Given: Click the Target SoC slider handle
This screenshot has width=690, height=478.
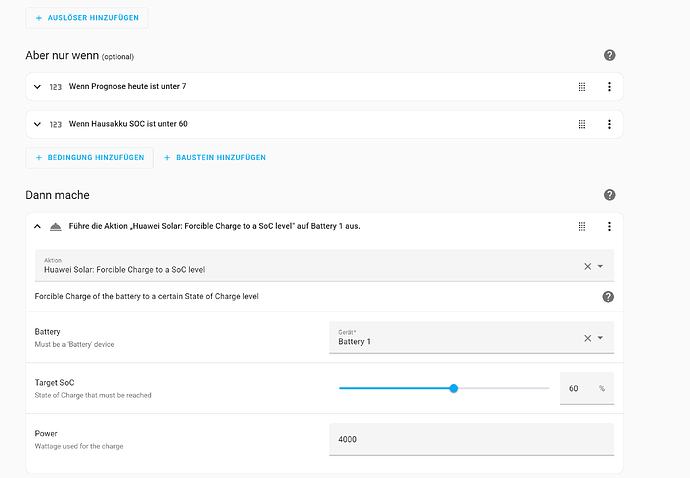Looking at the screenshot, I should click(454, 388).
